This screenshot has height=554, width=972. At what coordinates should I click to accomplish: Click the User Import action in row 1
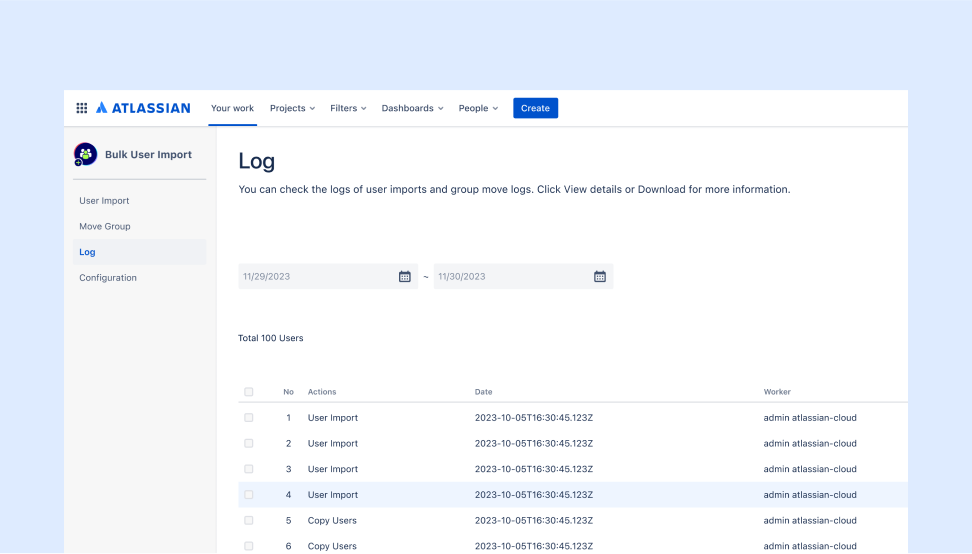[x=333, y=418]
